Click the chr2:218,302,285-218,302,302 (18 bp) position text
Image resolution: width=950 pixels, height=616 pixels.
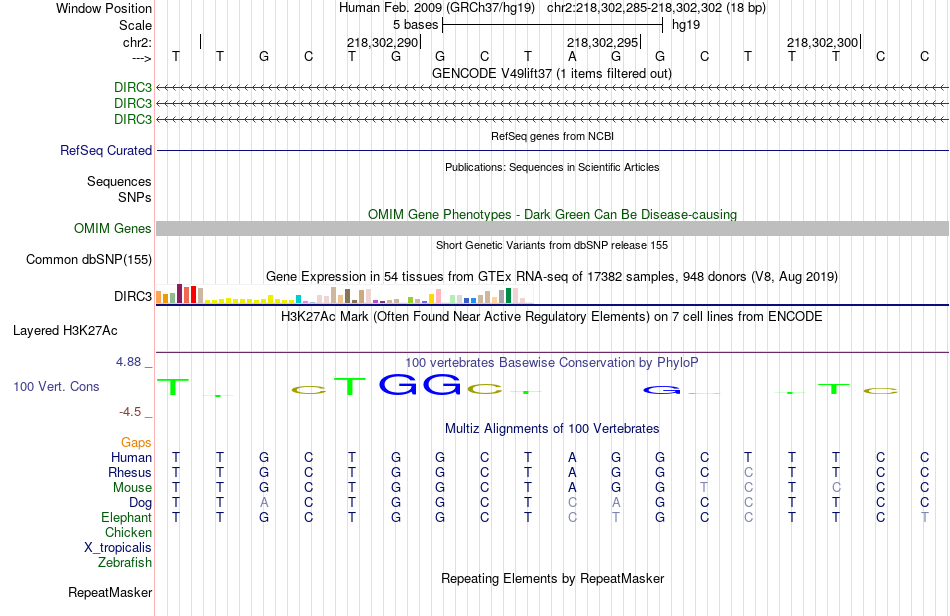(656, 8)
